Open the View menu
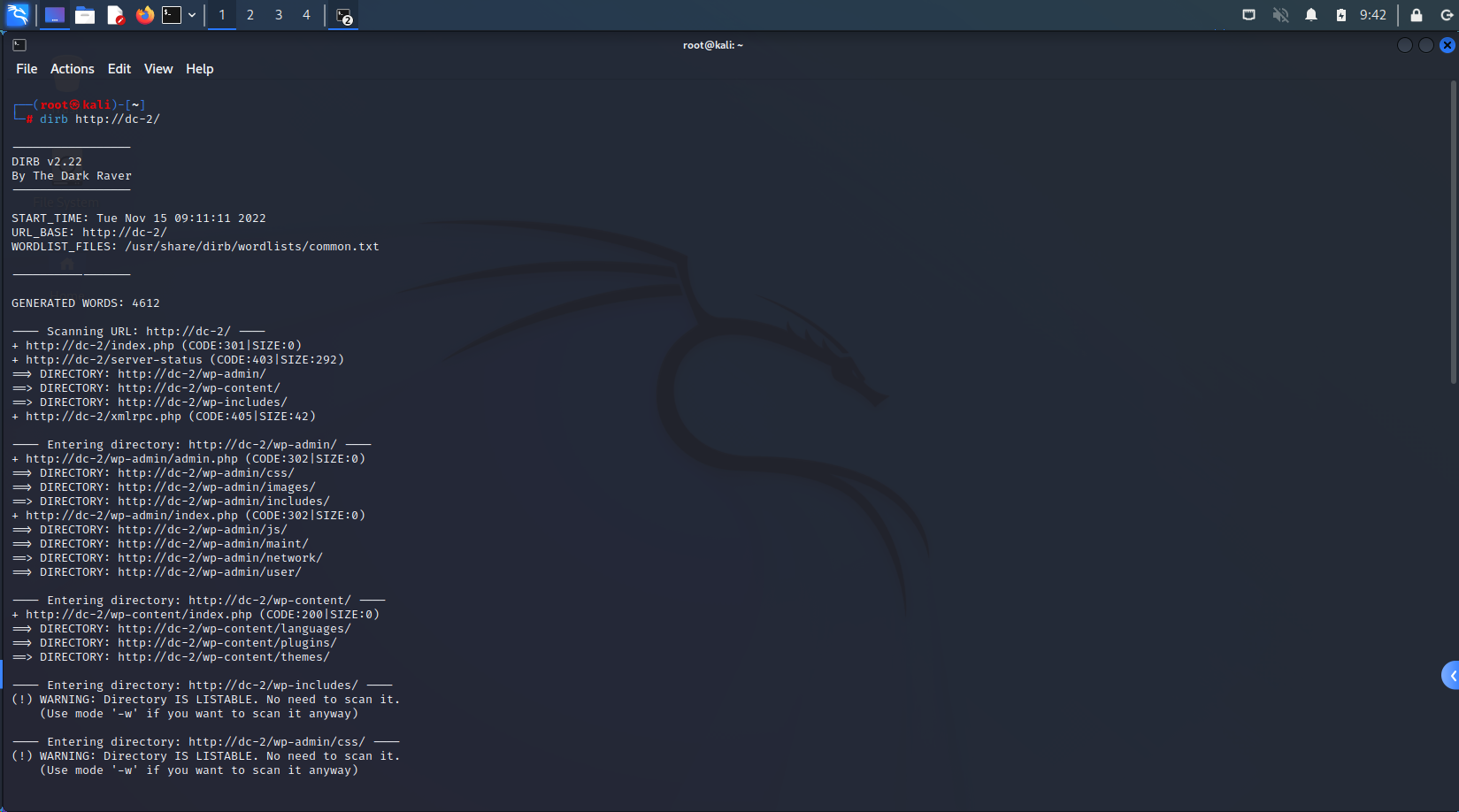The image size is (1459, 812). tap(158, 69)
